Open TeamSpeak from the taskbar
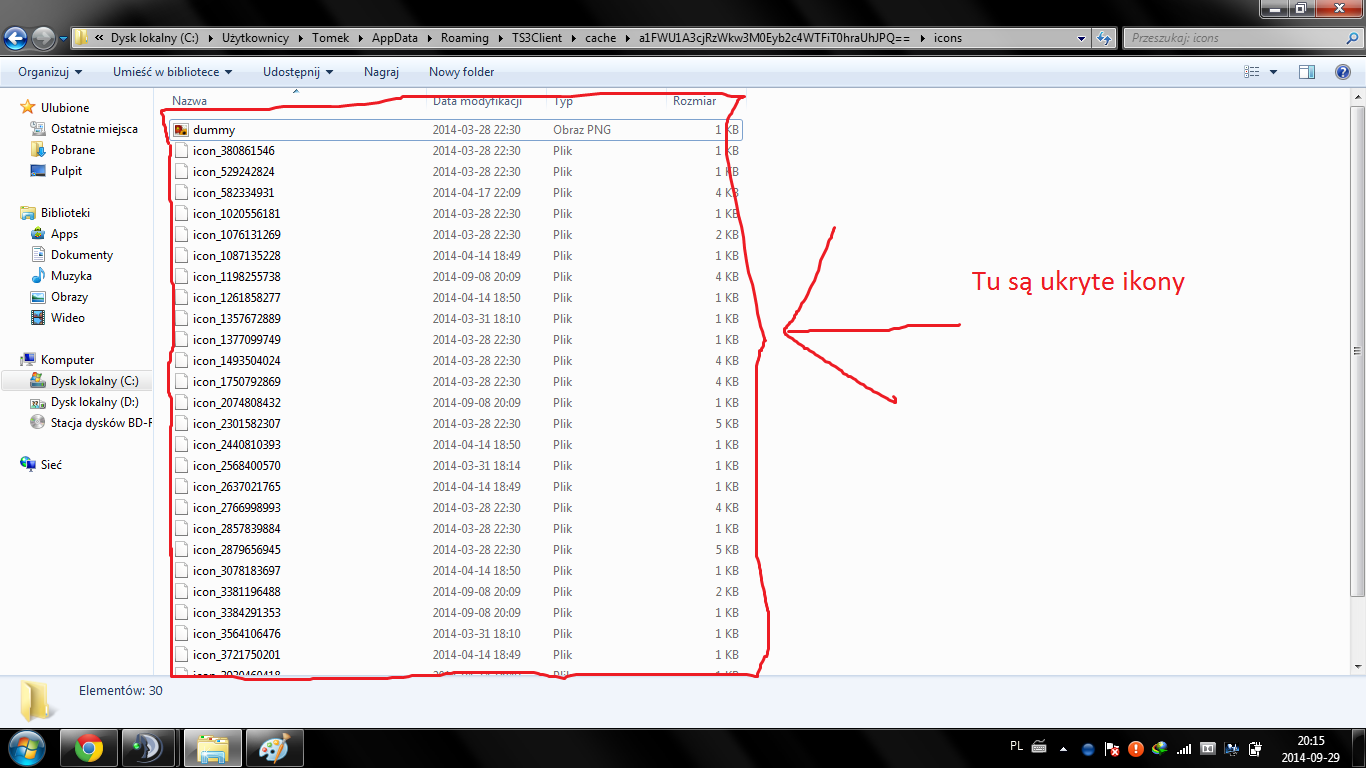1366x768 pixels. coord(148,748)
